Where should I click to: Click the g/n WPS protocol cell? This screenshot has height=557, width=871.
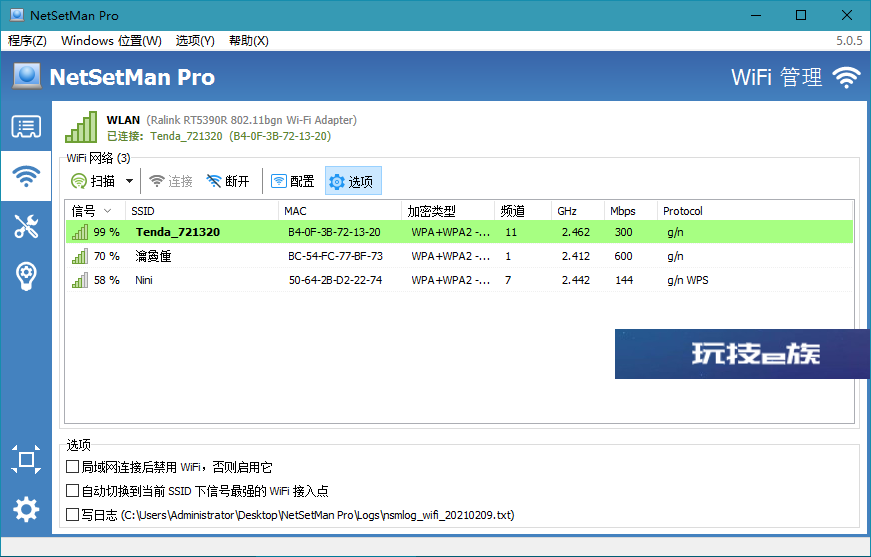(x=688, y=280)
